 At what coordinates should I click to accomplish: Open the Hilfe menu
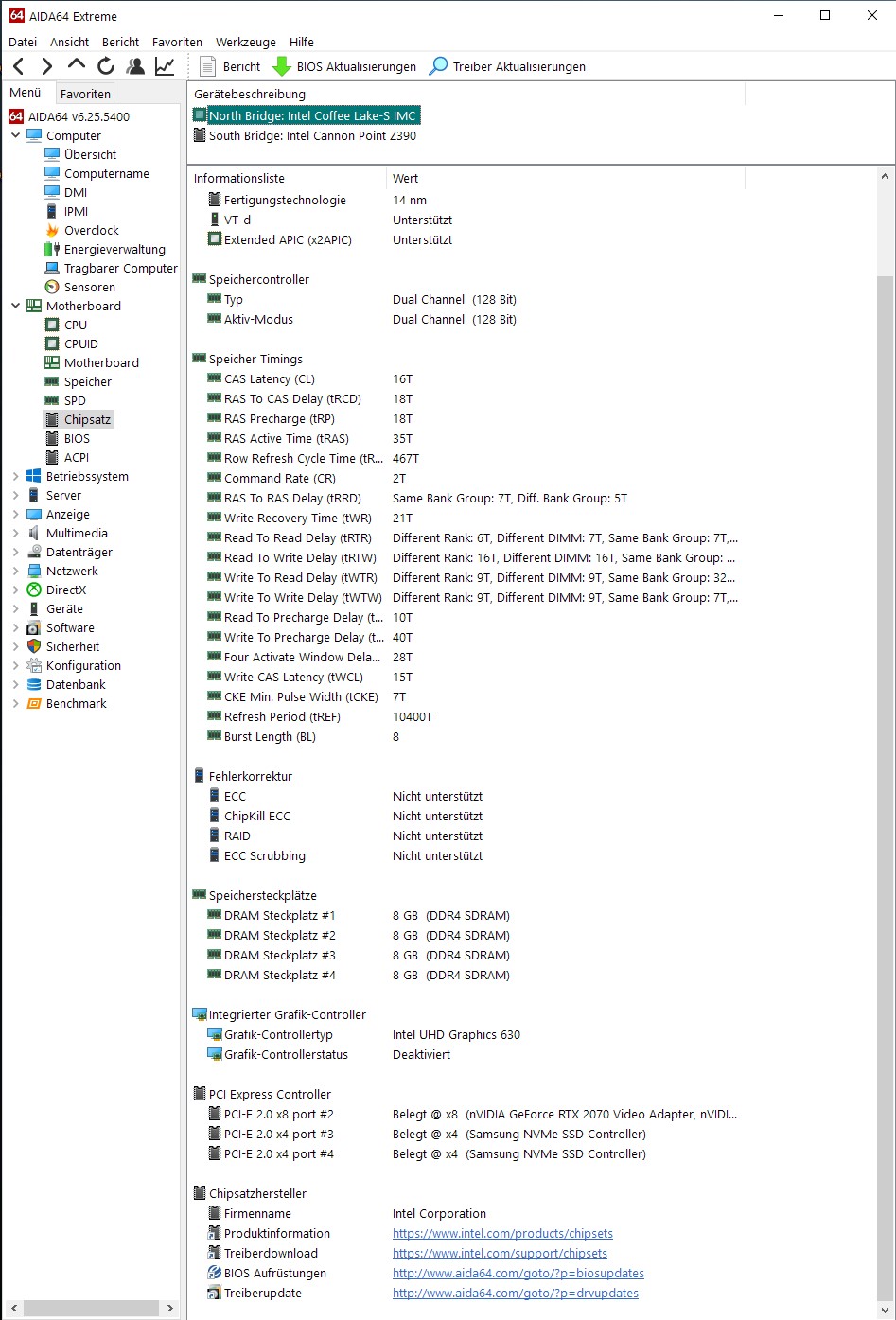click(302, 42)
